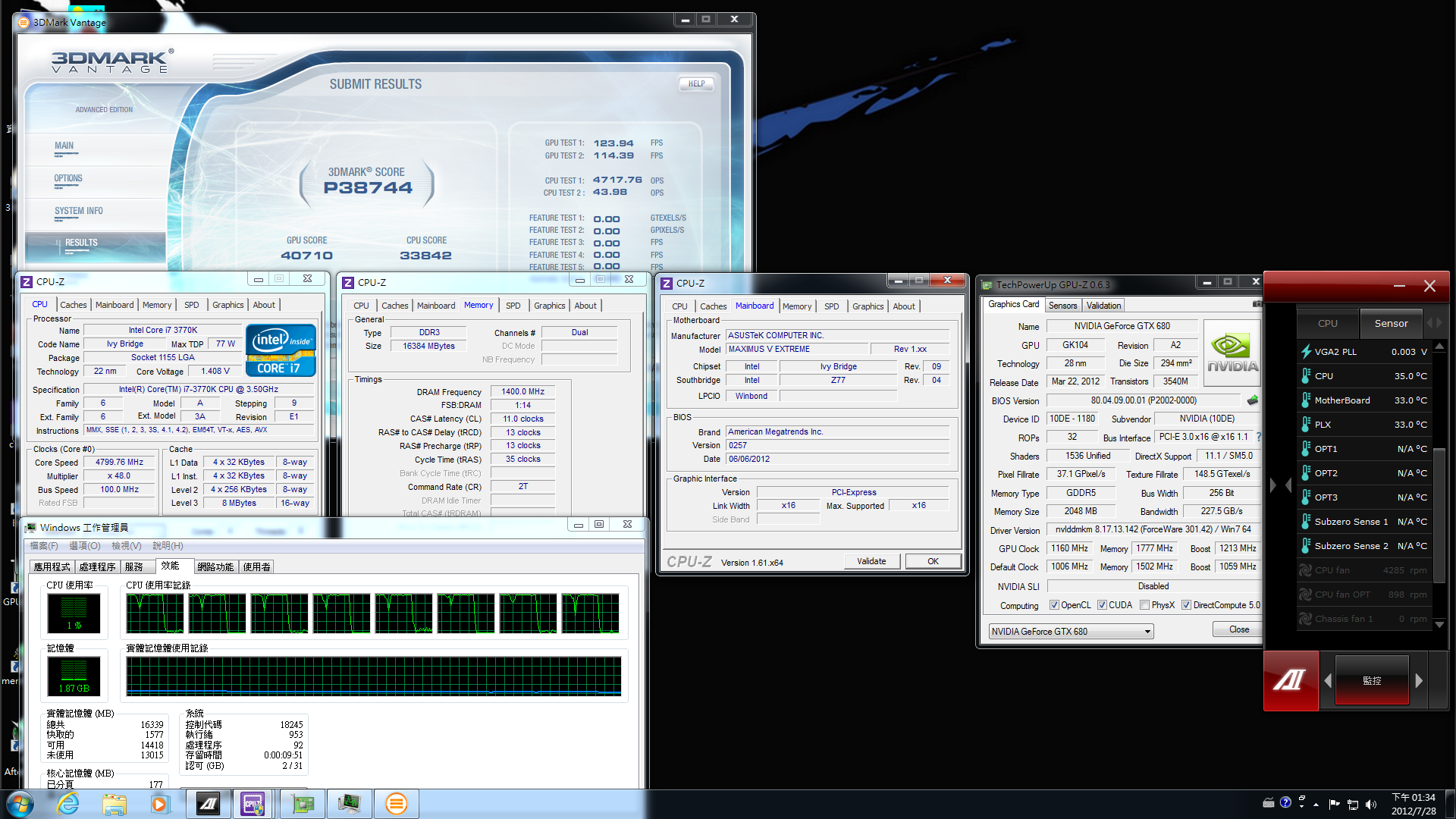Viewport: 1456px width, 819px height.
Task: Click the CPU-Z taskbar icon
Action: click(253, 804)
